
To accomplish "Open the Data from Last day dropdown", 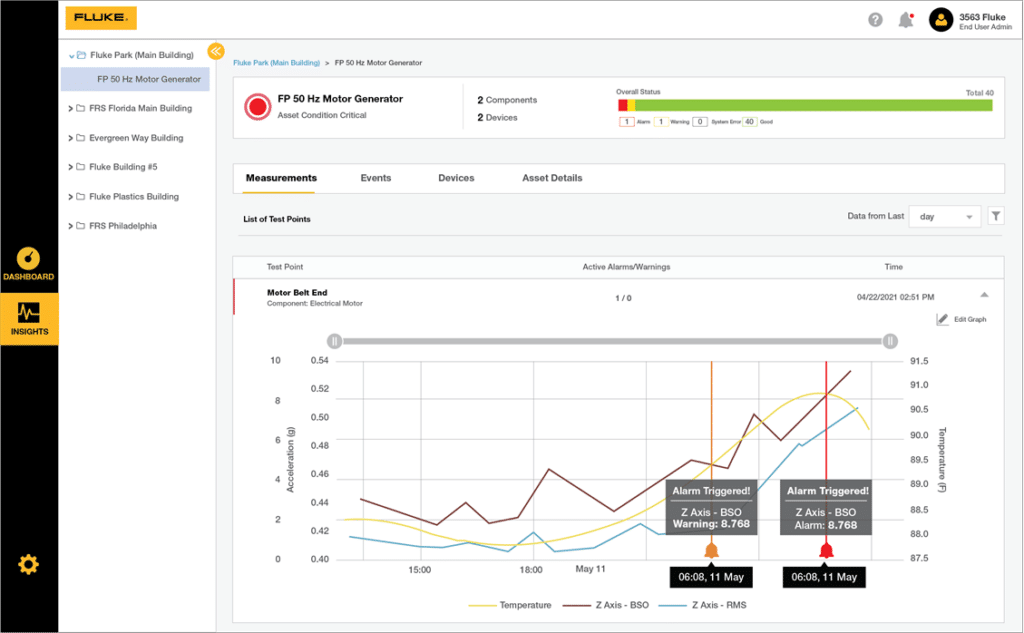I will (944, 216).
